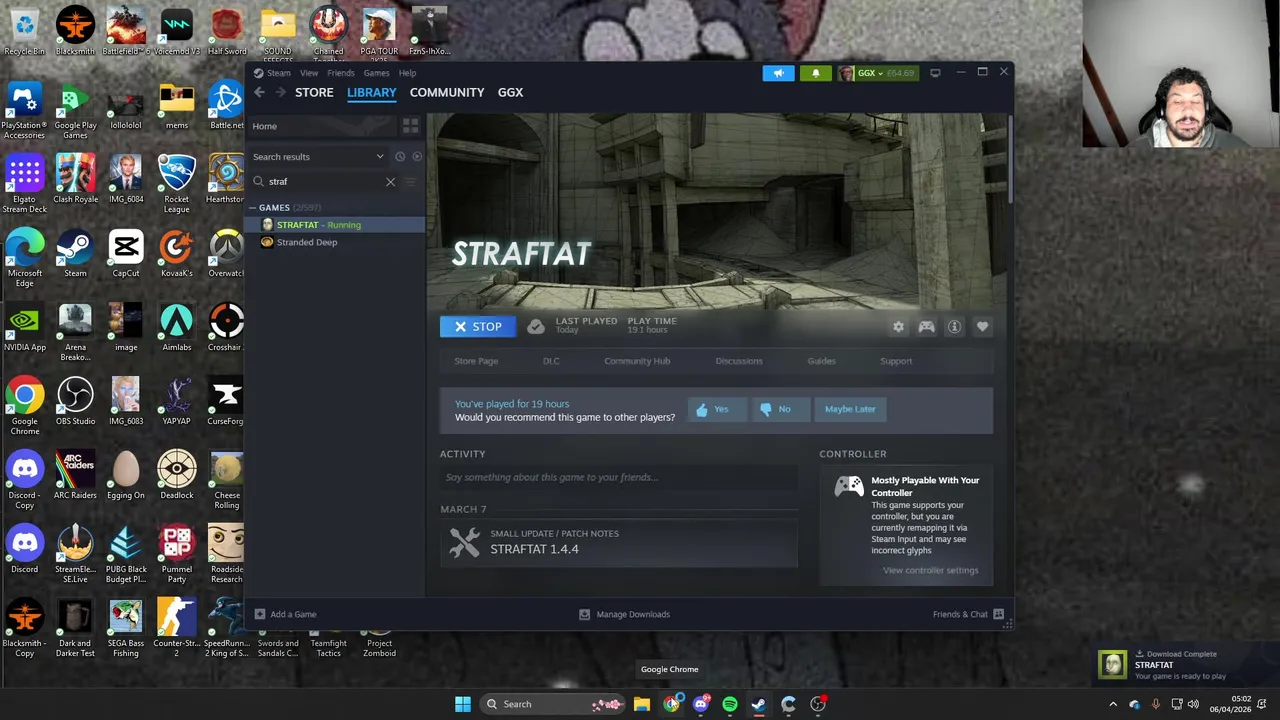Show STRAFTAT game info icon
Image resolution: width=1280 pixels, height=720 pixels.
click(x=954, y=327)
